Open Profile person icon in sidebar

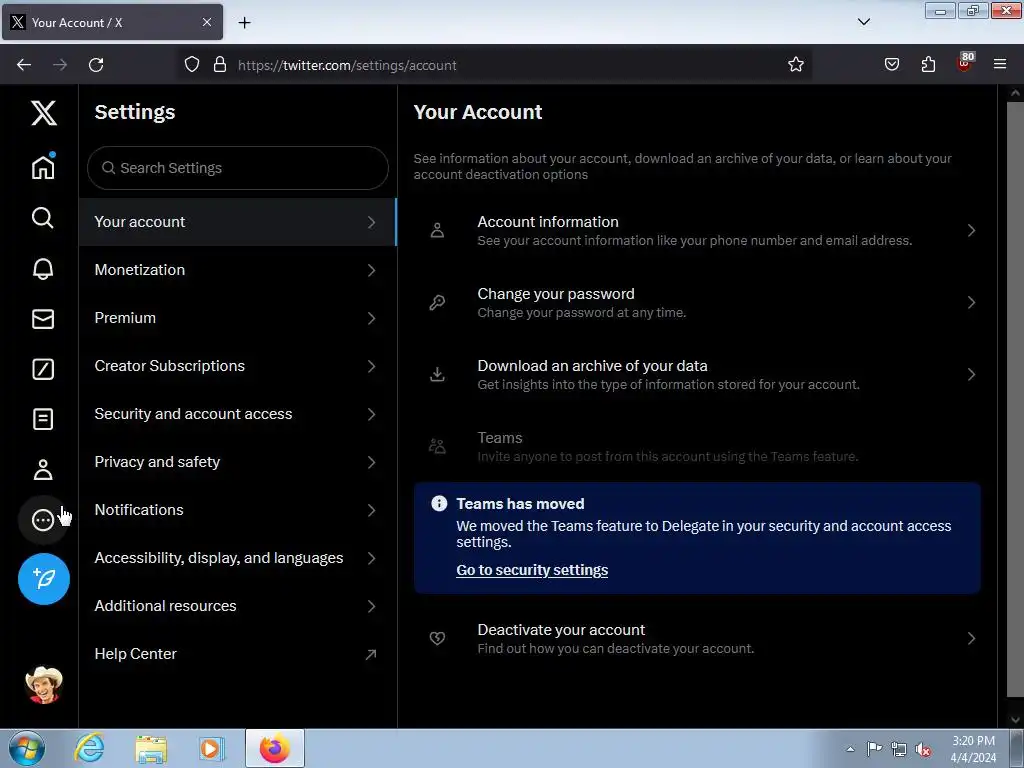43,470
